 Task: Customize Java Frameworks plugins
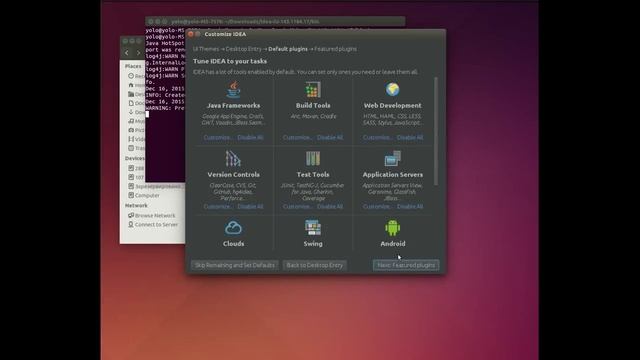[x=218, y=138]
